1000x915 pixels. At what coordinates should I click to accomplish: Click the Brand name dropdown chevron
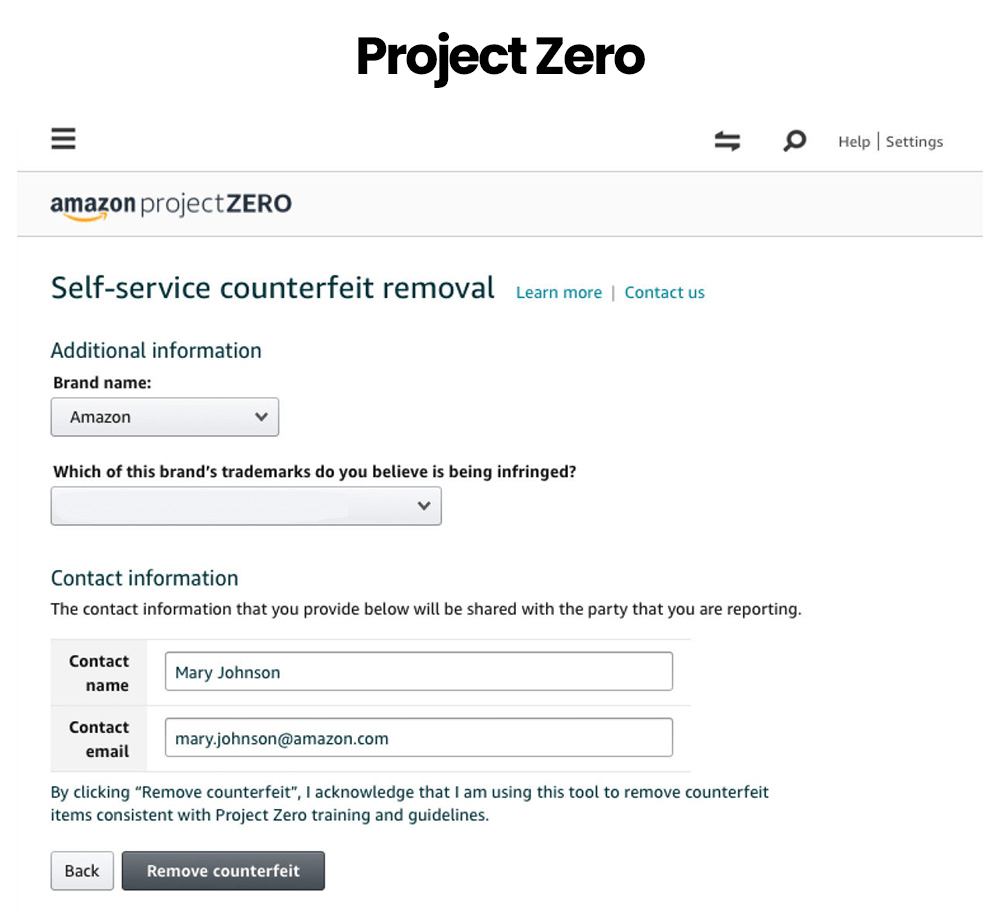(261, 416)
